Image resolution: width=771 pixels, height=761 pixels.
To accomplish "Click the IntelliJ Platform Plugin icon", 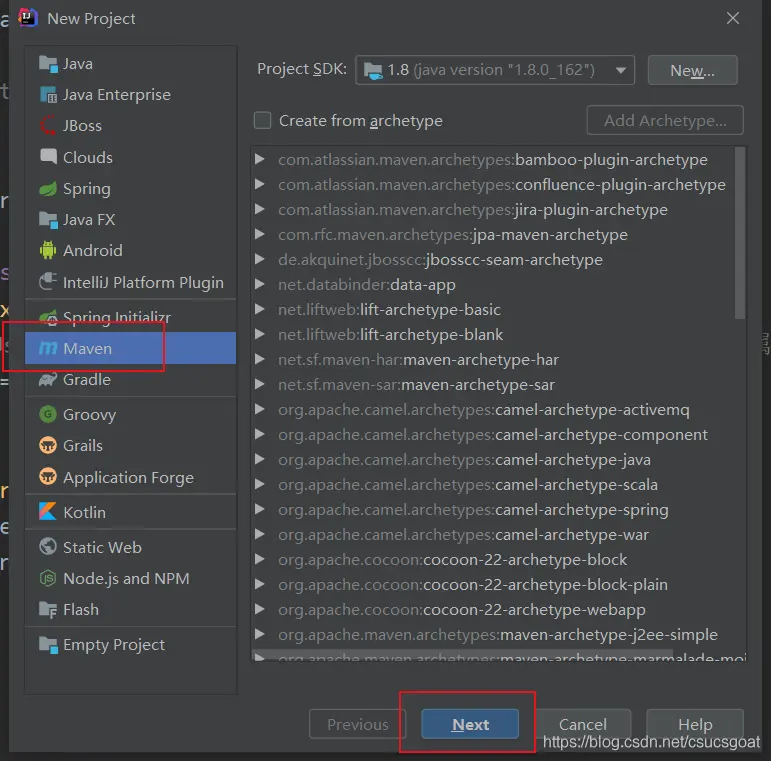I will (x=48, y=282).
